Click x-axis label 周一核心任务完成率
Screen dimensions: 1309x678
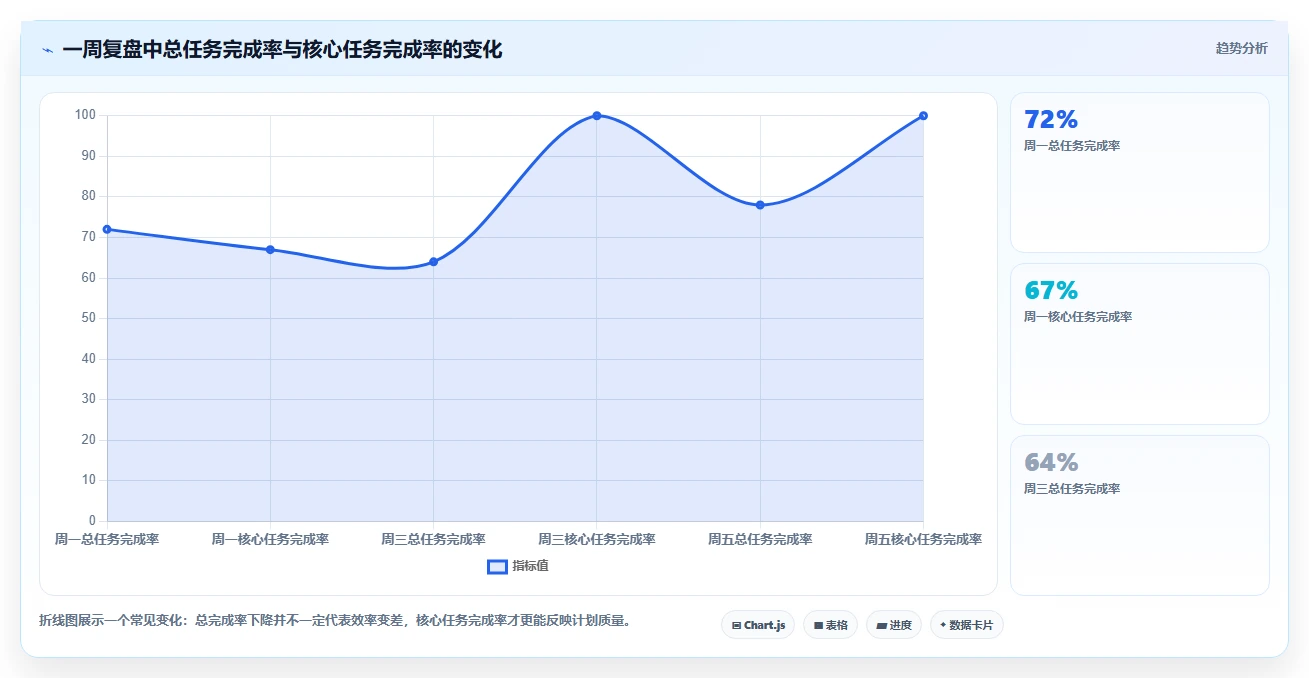pos(270,539)
